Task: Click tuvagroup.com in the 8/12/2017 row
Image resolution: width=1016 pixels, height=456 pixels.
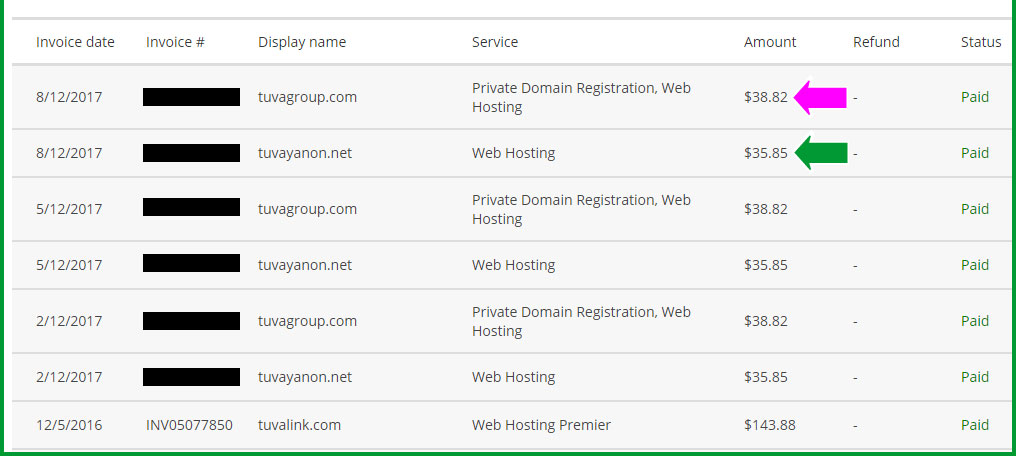Action: [x=307, y=97]
